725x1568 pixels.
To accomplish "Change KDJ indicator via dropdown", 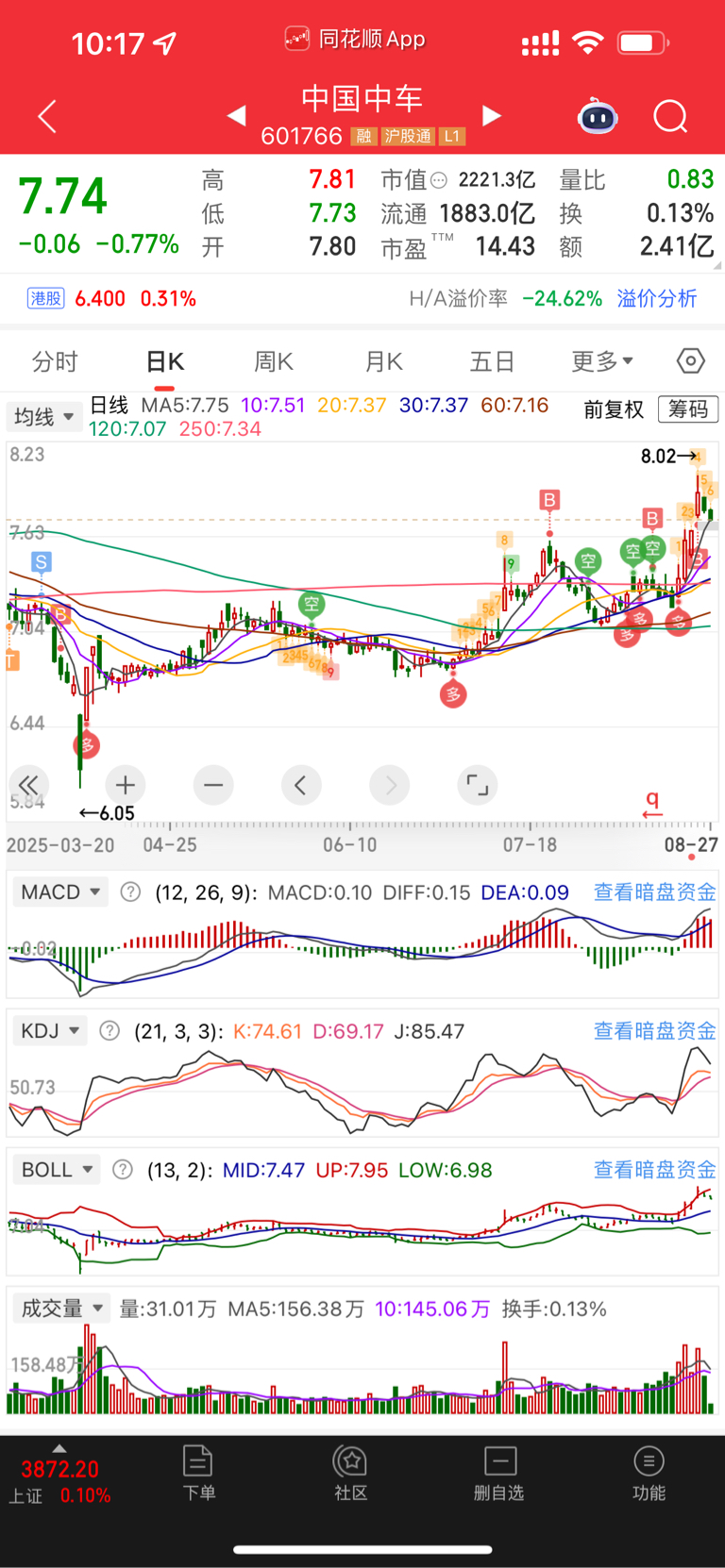I will coord(50,1030).
